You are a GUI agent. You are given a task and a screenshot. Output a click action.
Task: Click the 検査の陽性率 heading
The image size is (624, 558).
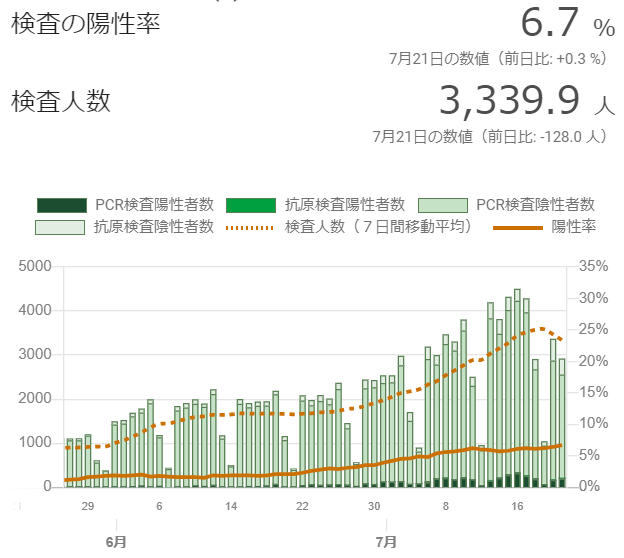coord(86,25)
